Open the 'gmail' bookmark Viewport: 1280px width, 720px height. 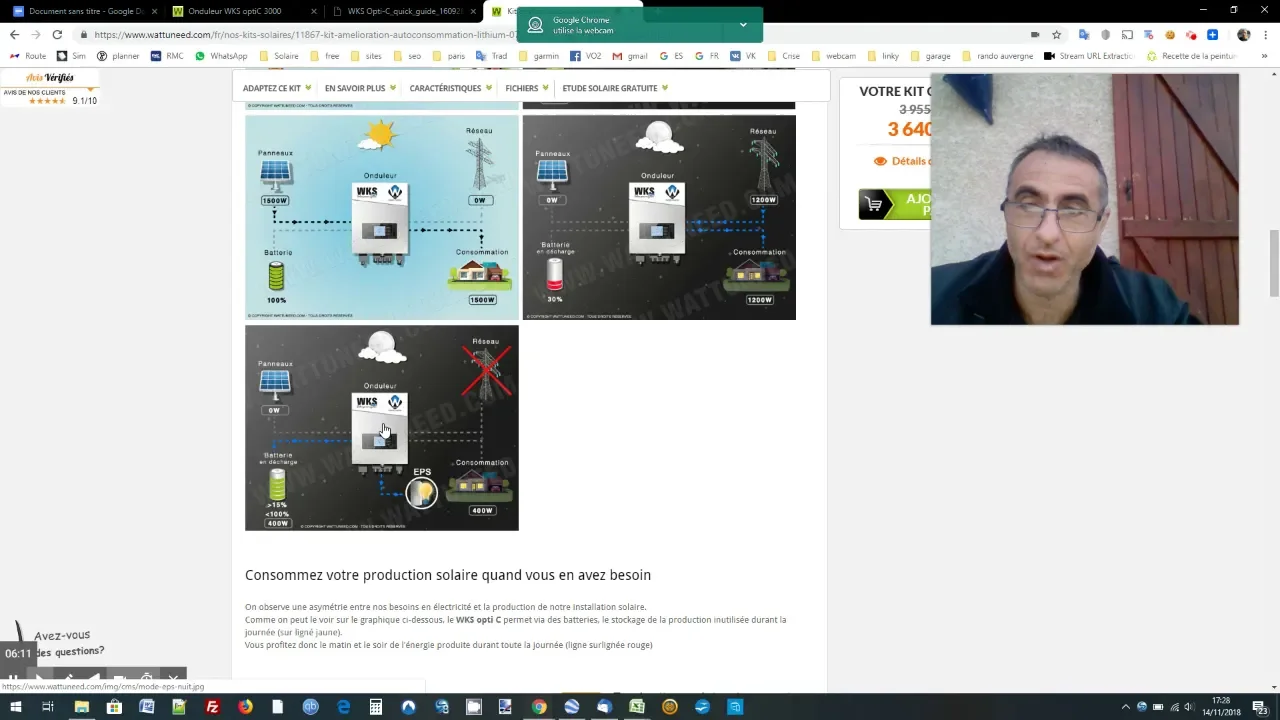pos(631,56)
